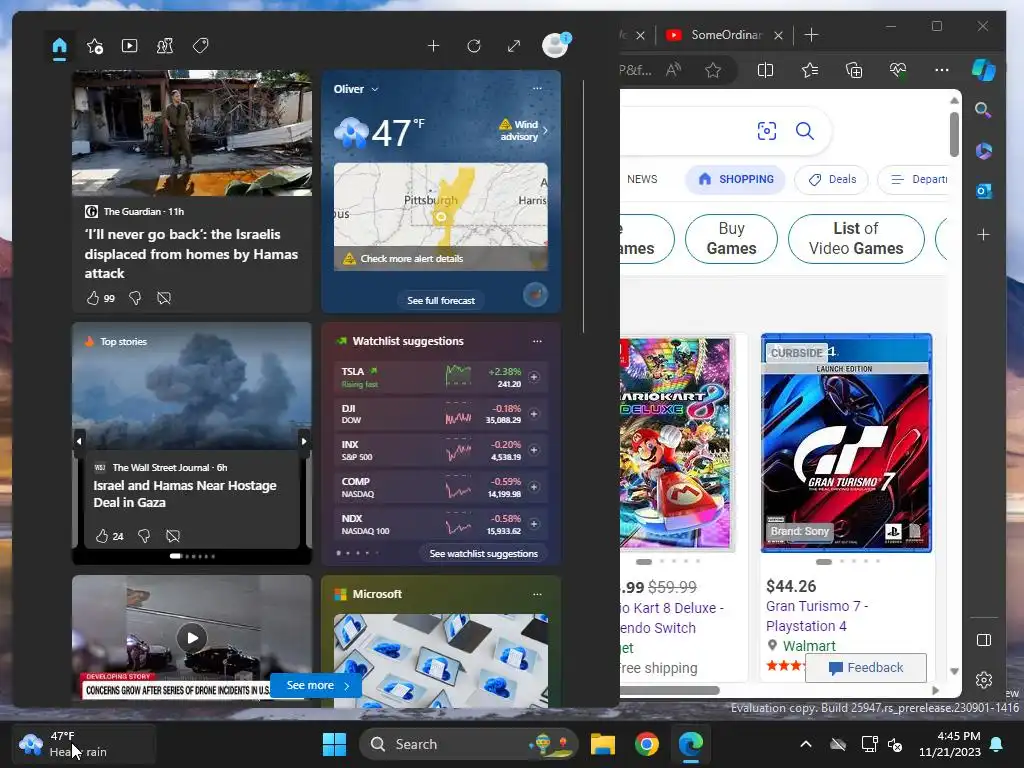Click the Gran Turismo 7 product image
The width and height of the screenshot is (1024, 768).
846,443
